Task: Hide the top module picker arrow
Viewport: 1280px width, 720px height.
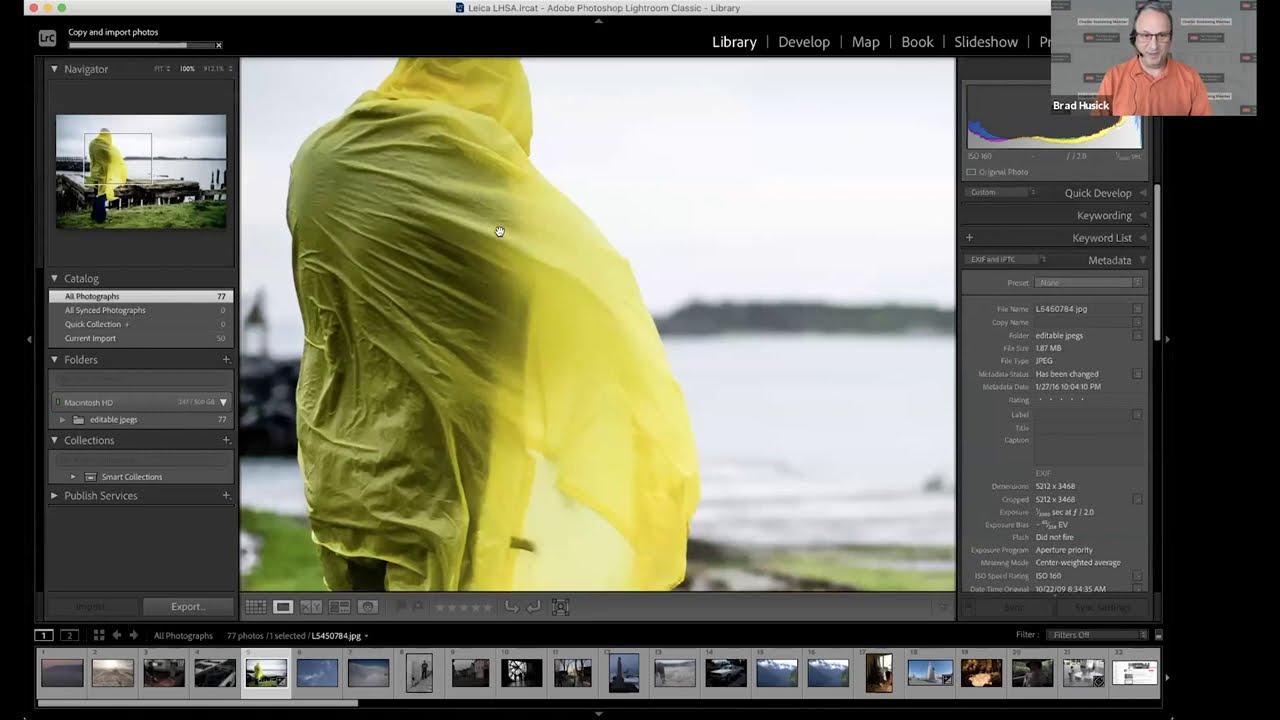Action: [x=598, y=20]
